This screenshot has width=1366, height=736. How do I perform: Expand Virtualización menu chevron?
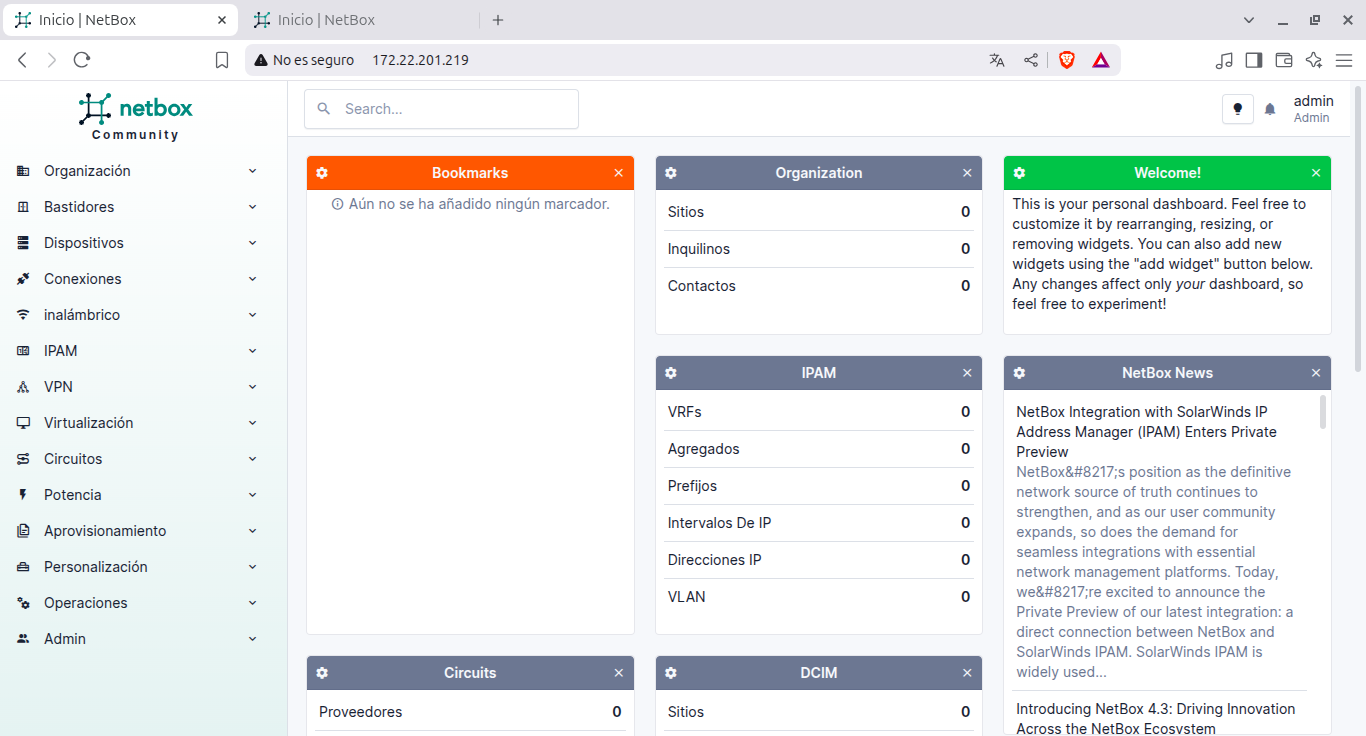[253, 423]
